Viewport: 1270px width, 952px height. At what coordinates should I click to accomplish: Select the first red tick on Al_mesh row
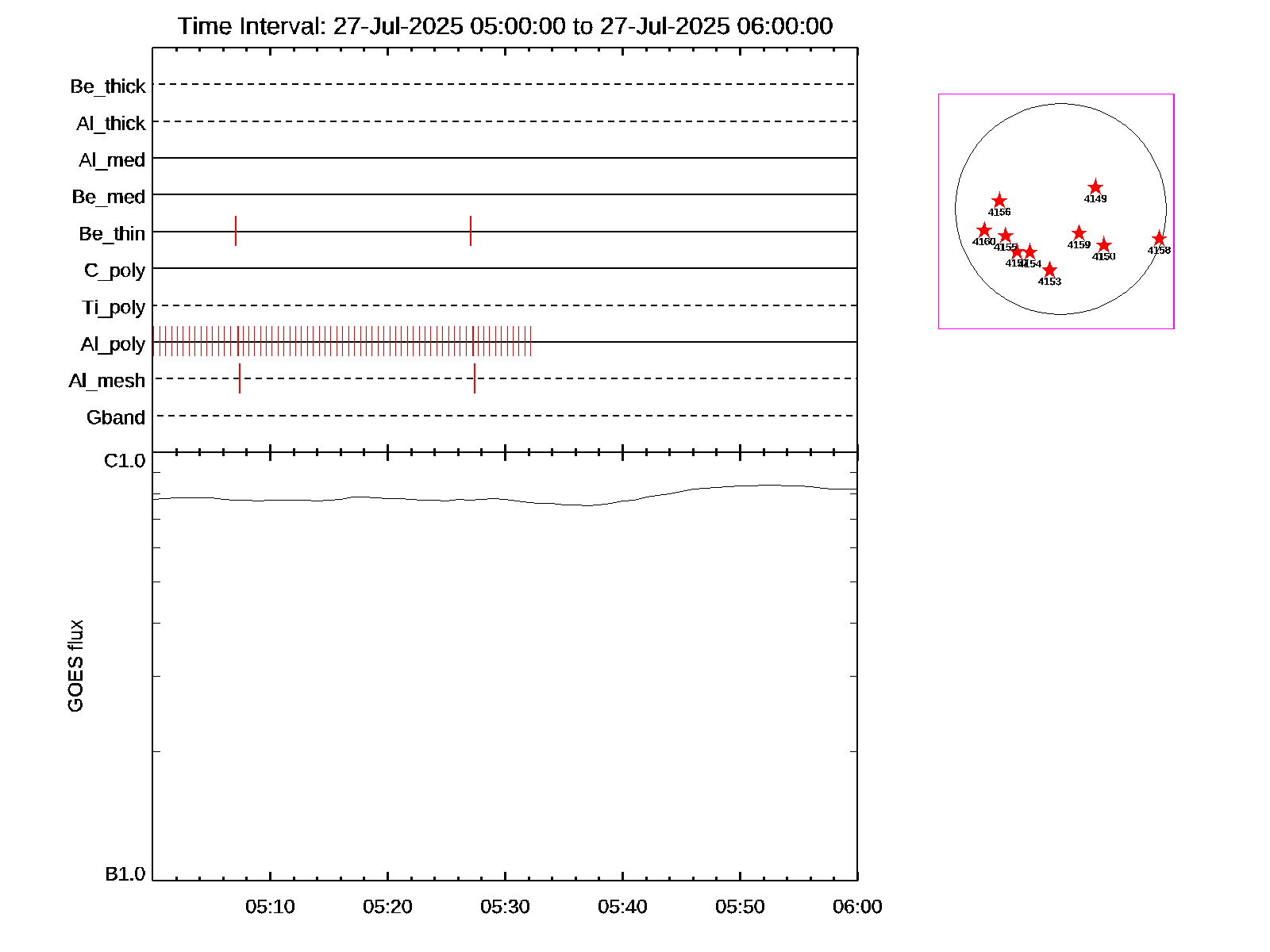click(240, 378)
